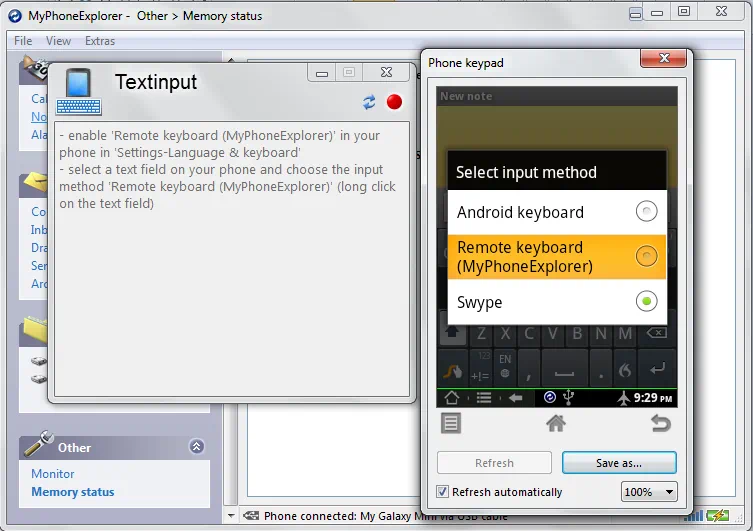Close the Phone keypad window
This screenshot has height=531, width=753.
pos(664,58)
